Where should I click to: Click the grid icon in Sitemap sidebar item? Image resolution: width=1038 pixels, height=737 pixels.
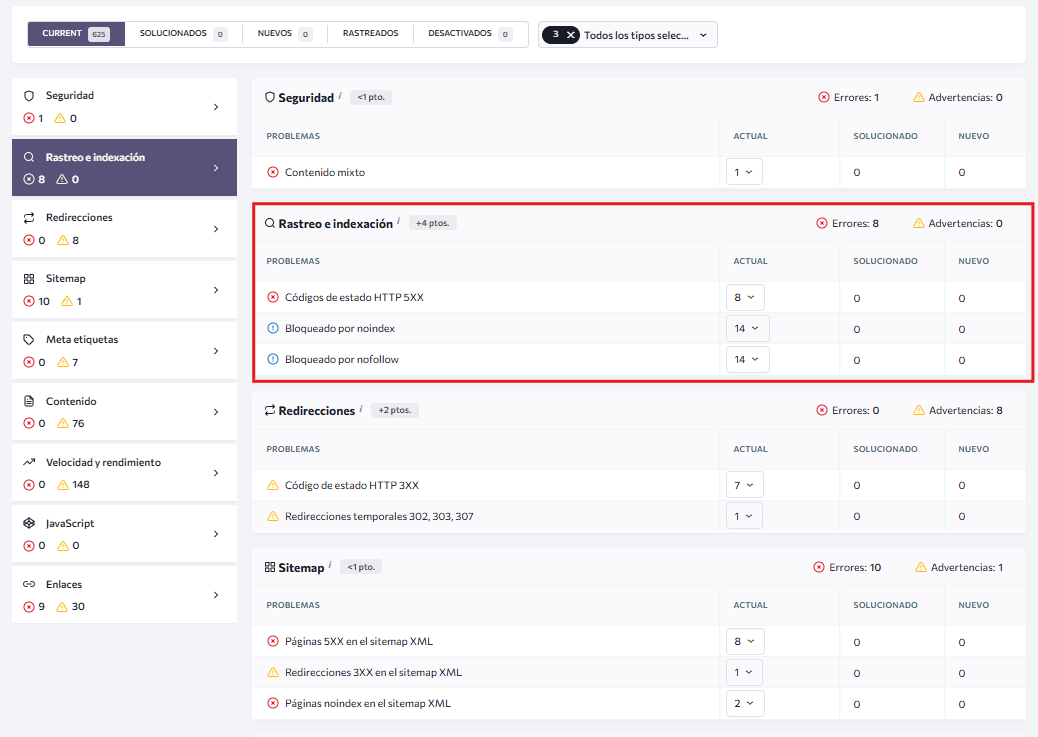click(x=29, y=279)
